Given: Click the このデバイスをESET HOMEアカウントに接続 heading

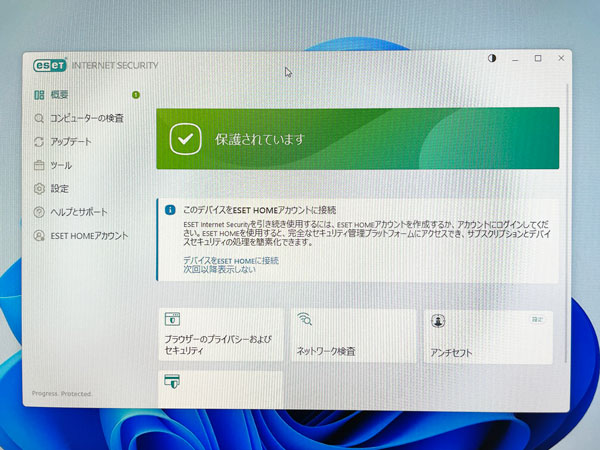Looking at the screenshot, I should click(259, 210).
